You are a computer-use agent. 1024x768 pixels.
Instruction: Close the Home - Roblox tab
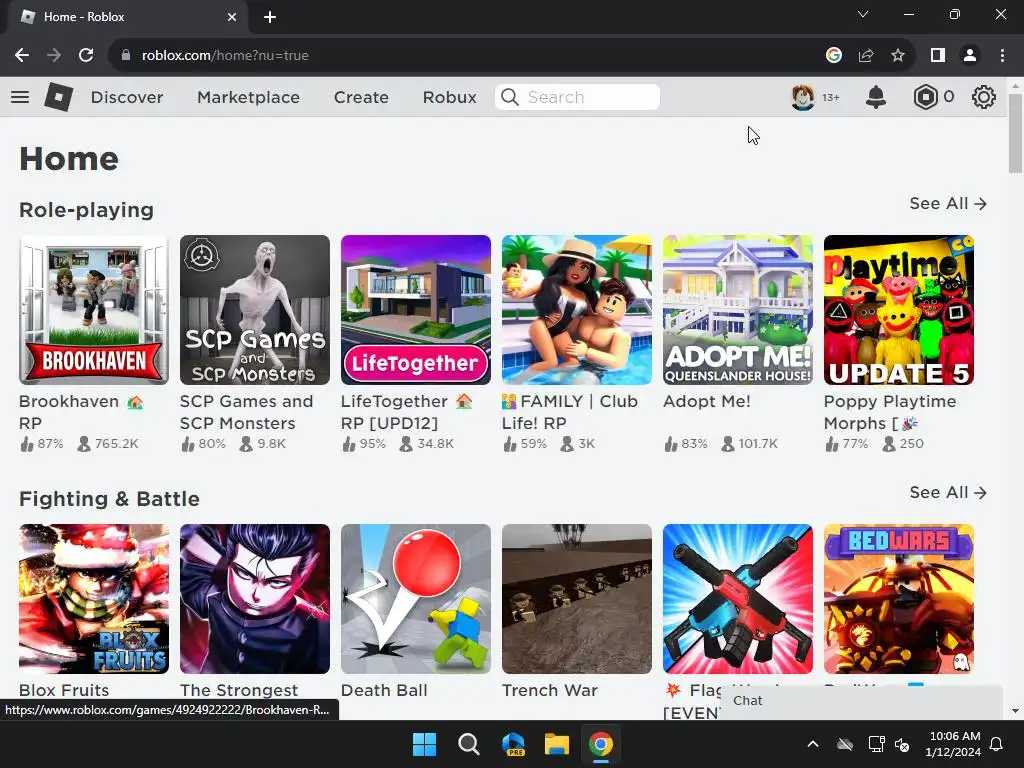click(x=232, y=17)
